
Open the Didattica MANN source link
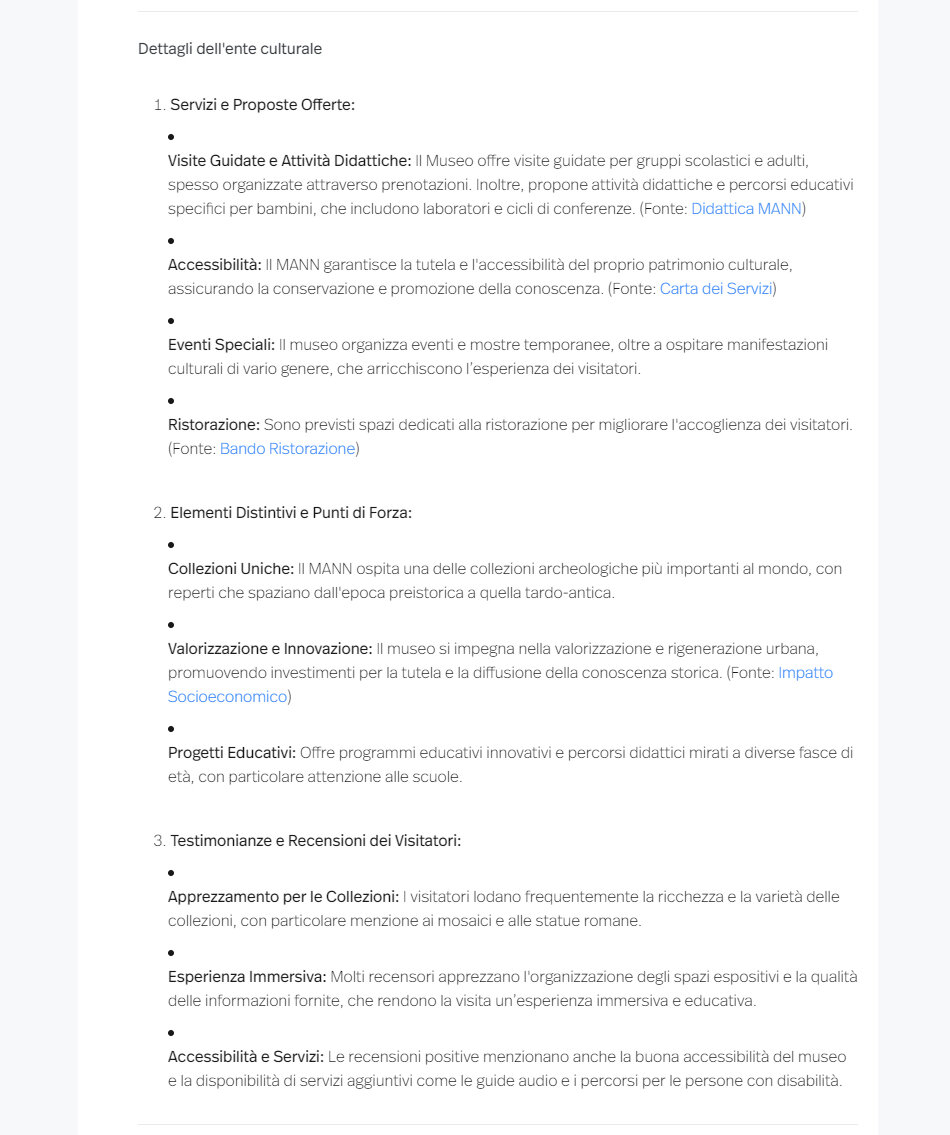tap(746, 208)
